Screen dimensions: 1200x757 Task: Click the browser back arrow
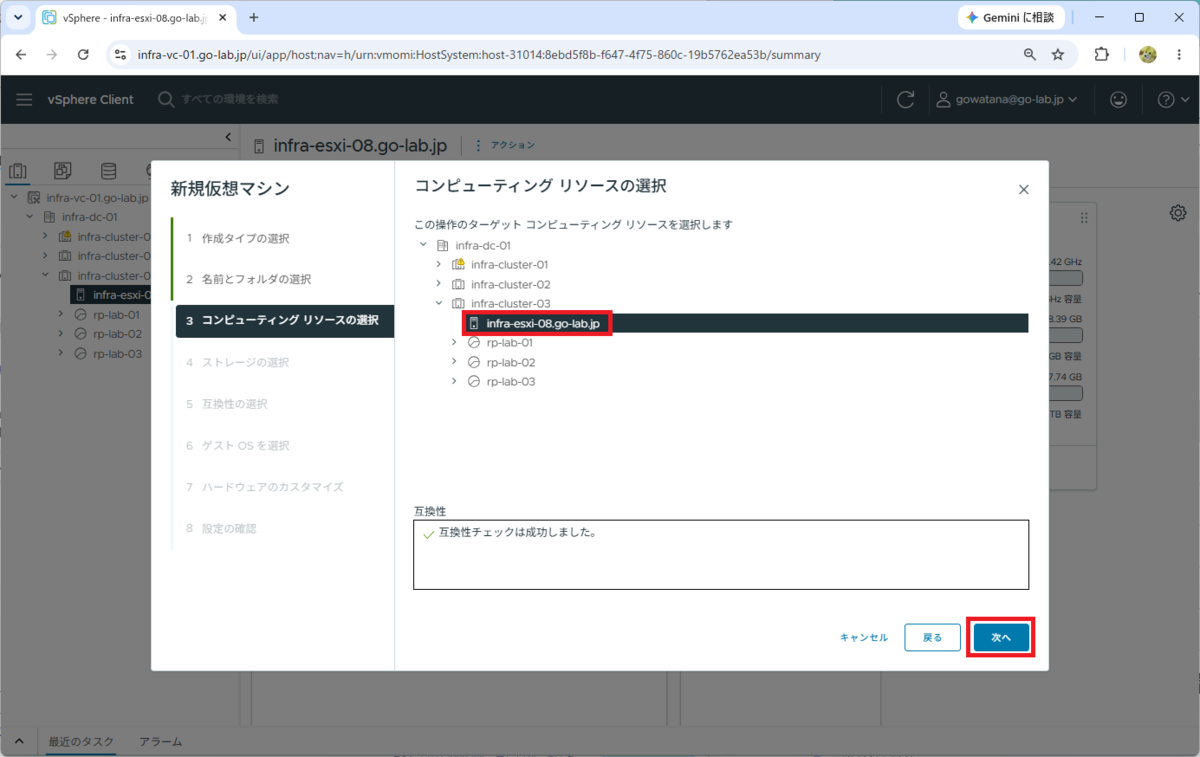tap(21, 55)
